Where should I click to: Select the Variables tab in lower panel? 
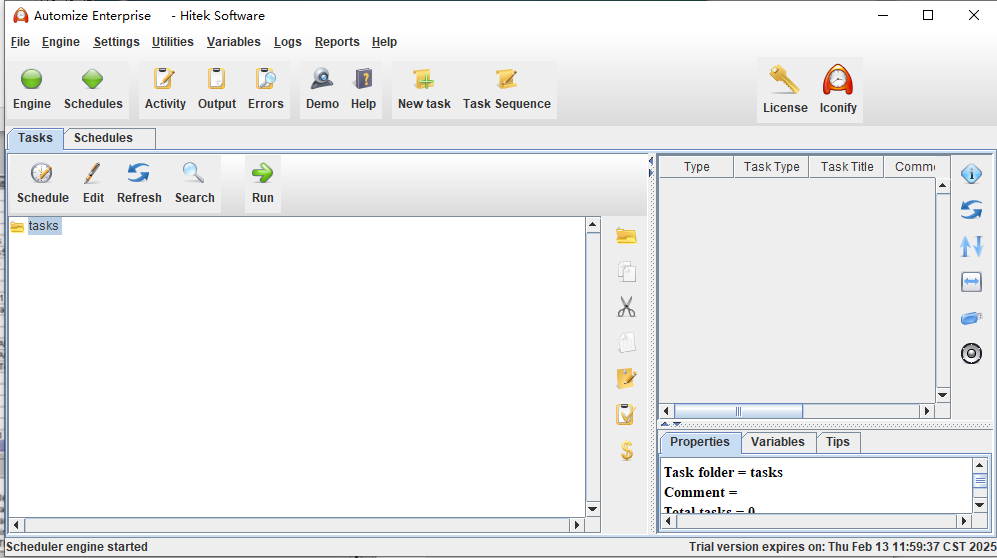click(x=777, y=442)
